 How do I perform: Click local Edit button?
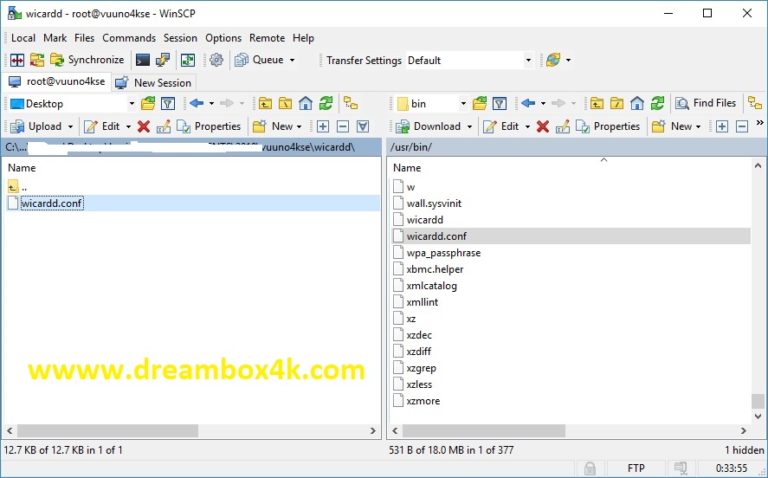click(102, 126)
